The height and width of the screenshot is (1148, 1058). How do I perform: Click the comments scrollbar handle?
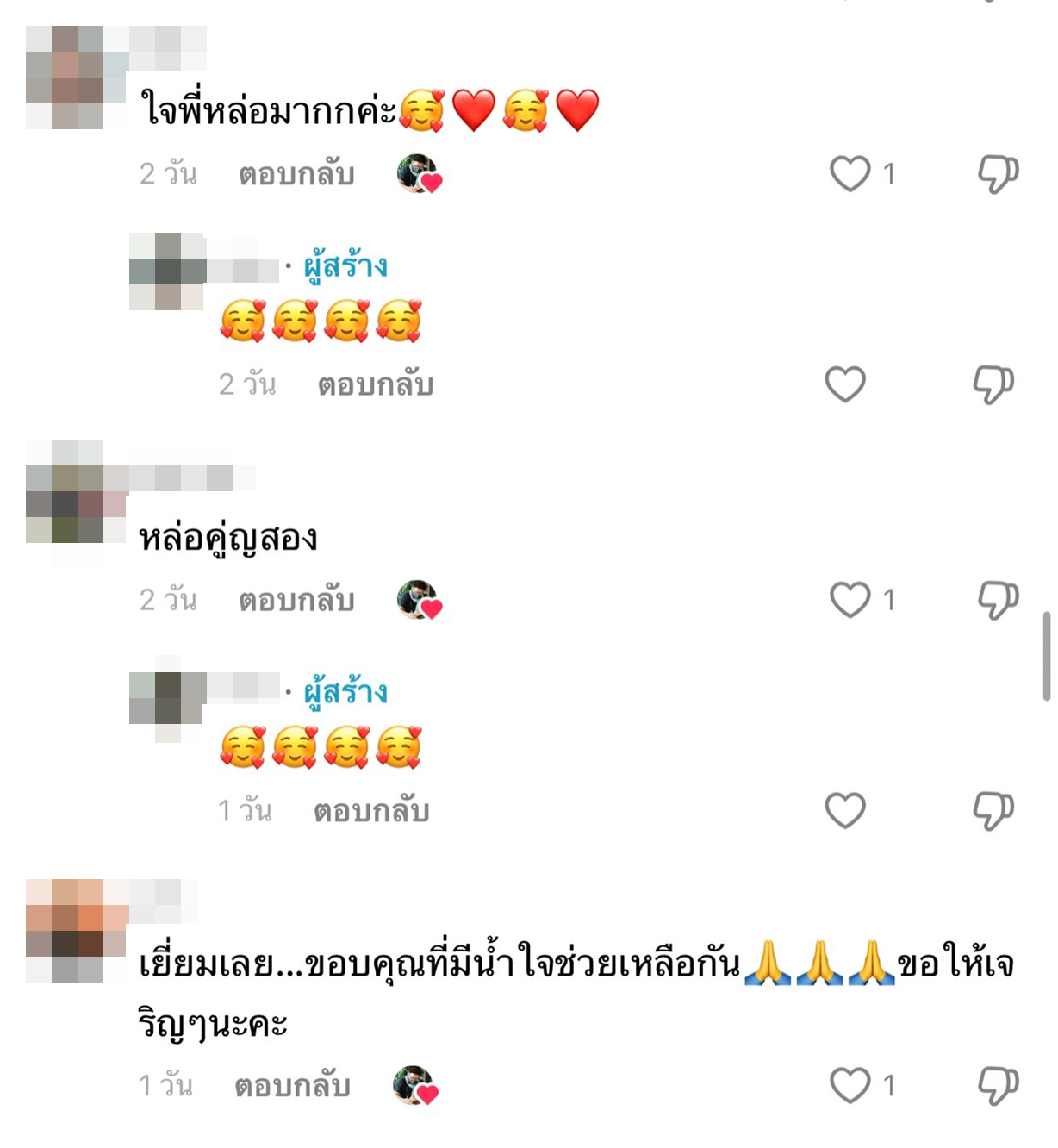click(x=1047, y=656)
